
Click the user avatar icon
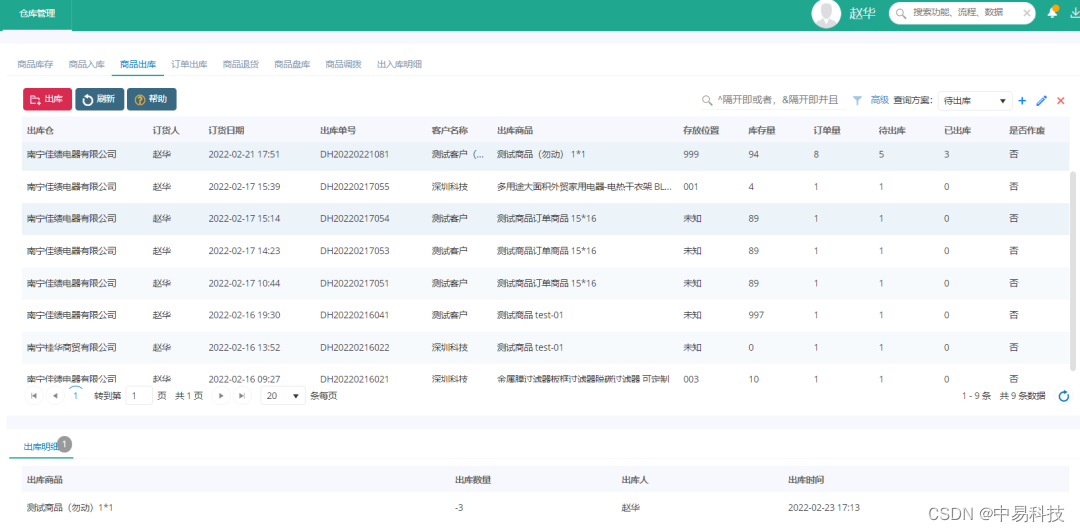[x=826, y=13]
